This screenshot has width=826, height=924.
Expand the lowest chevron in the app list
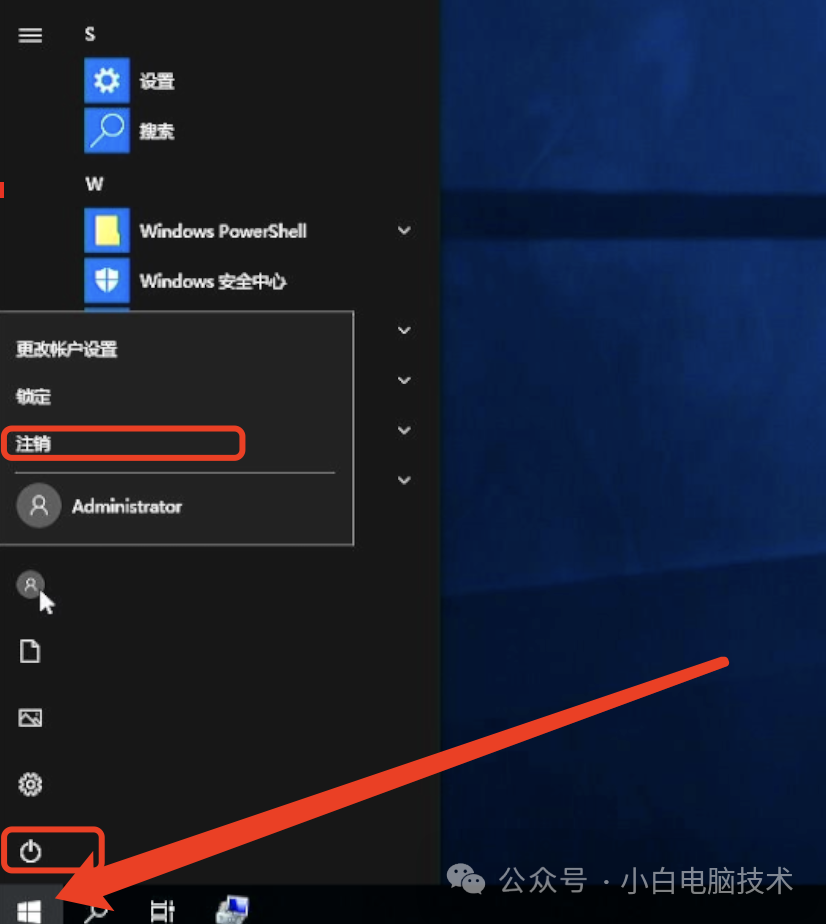tap(404, 480)
